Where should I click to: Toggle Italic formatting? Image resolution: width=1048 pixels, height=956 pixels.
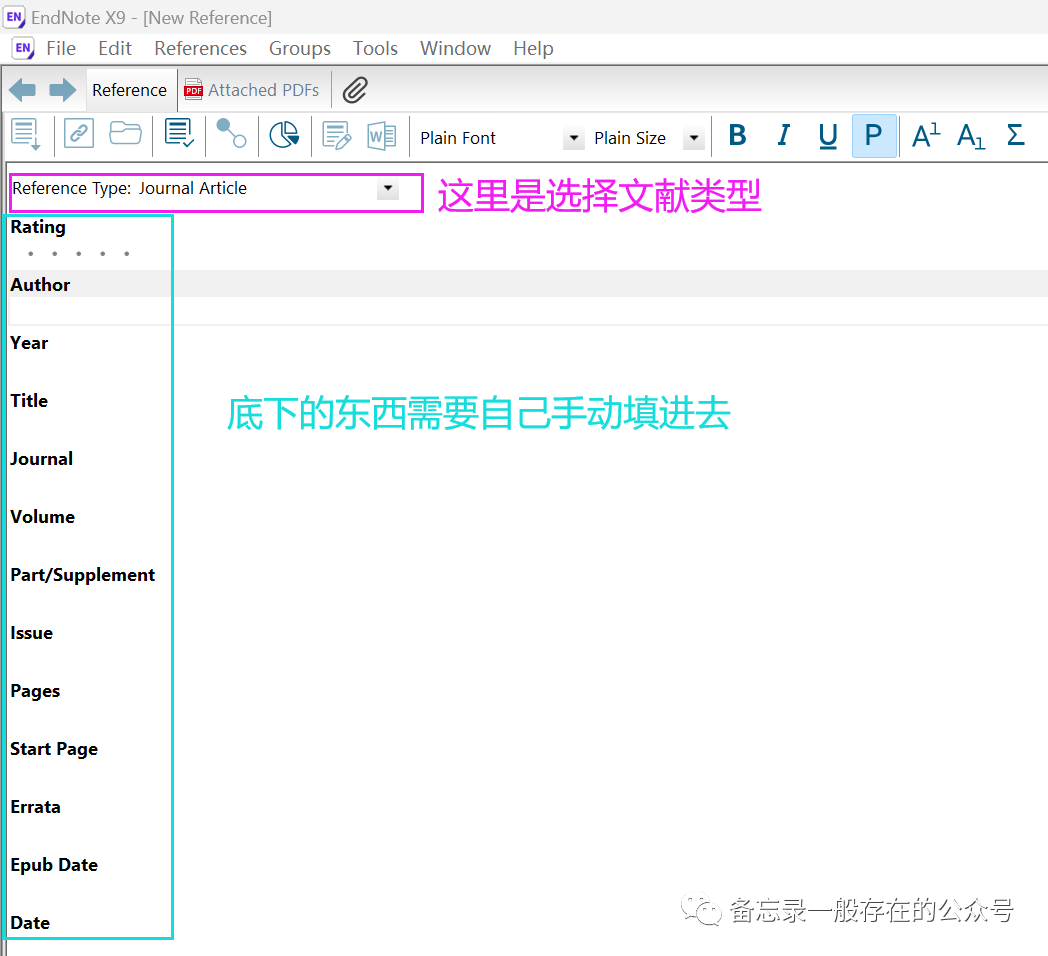click(783, 135)
